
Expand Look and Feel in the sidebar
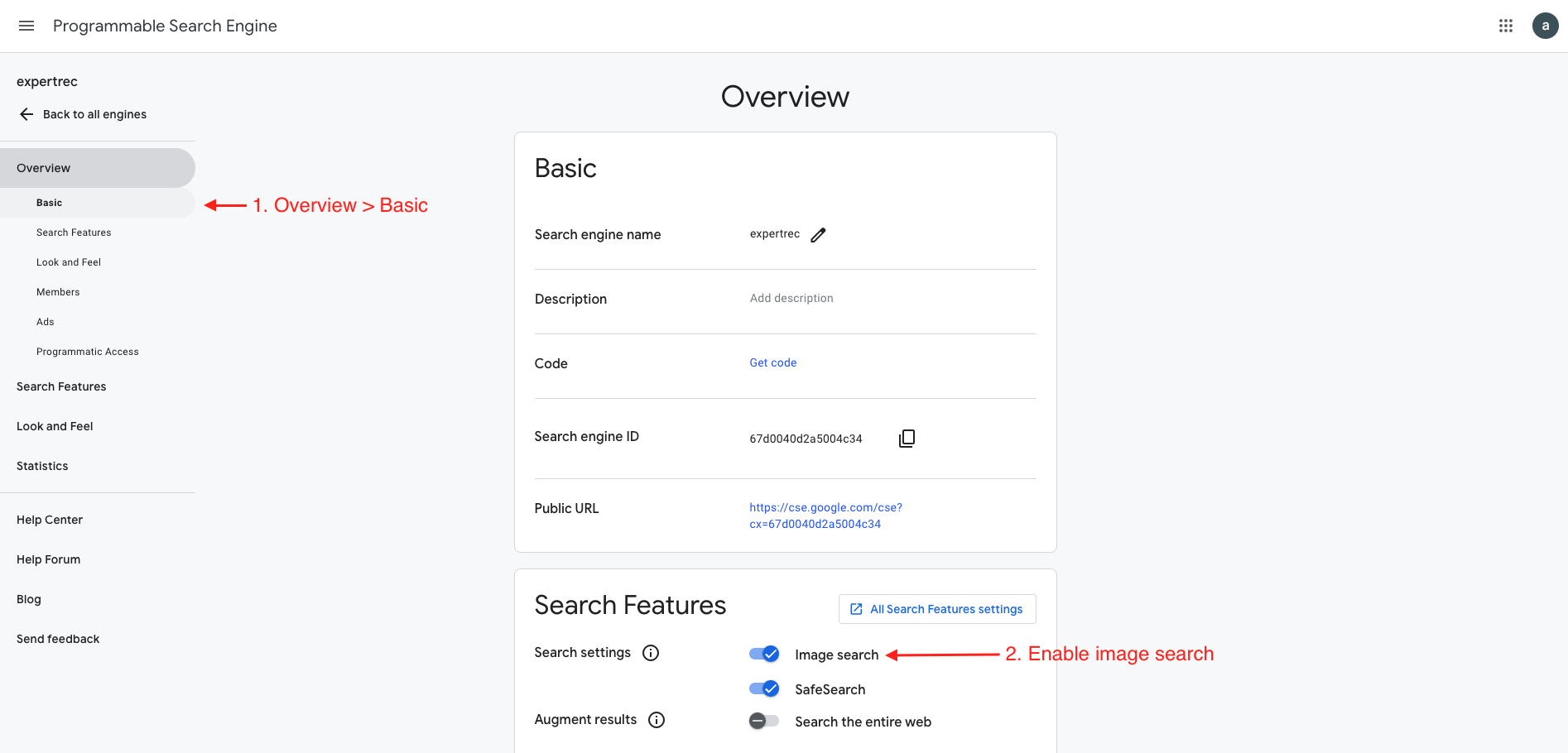(x=54, y=426)
